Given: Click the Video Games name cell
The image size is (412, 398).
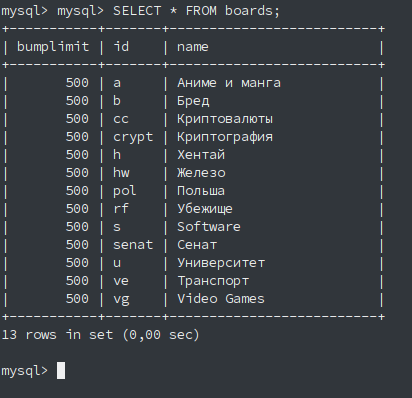Looking at the screenshot, I should [x=221, y=299].
